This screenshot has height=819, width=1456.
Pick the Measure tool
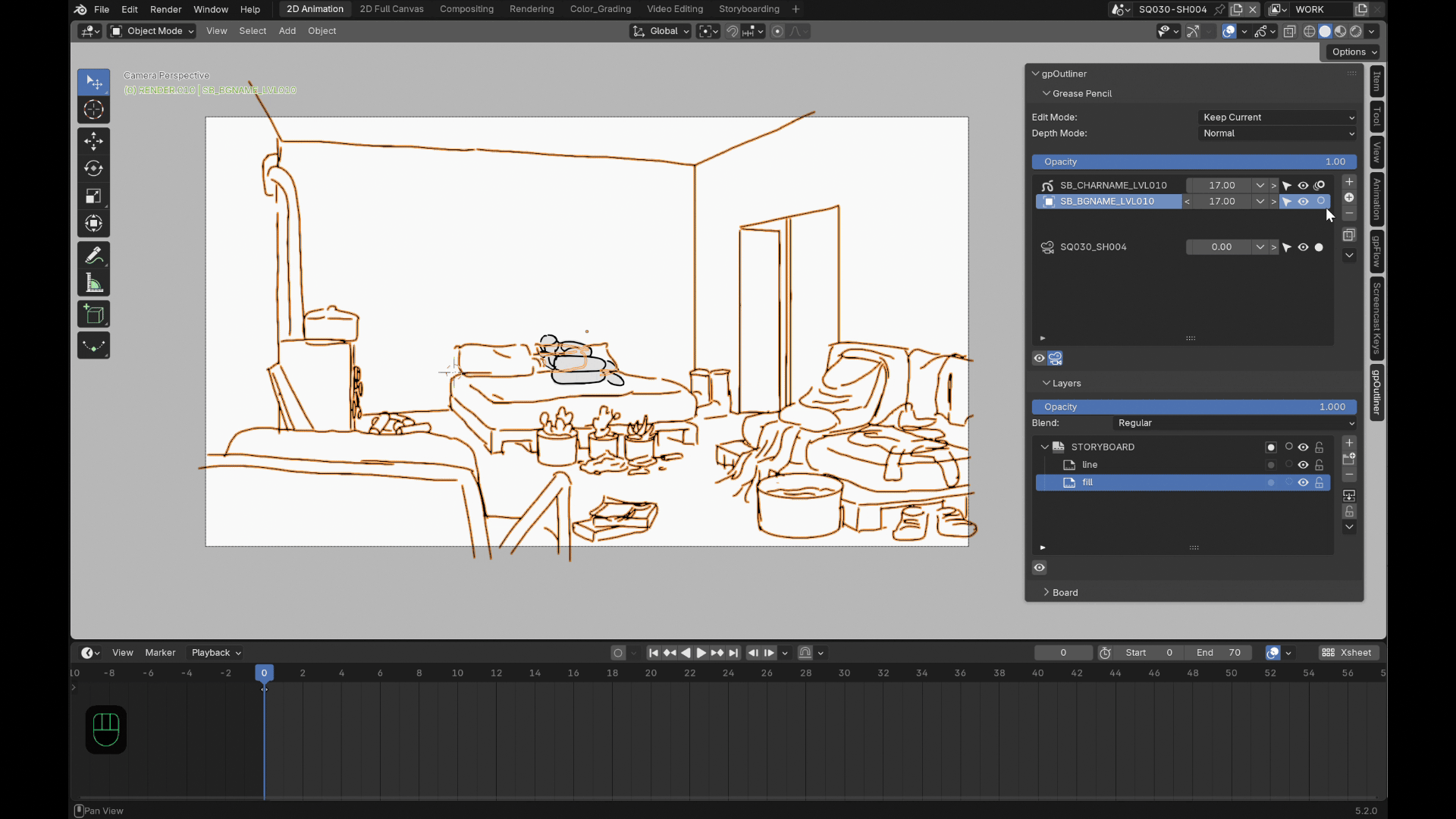point(93,283)
